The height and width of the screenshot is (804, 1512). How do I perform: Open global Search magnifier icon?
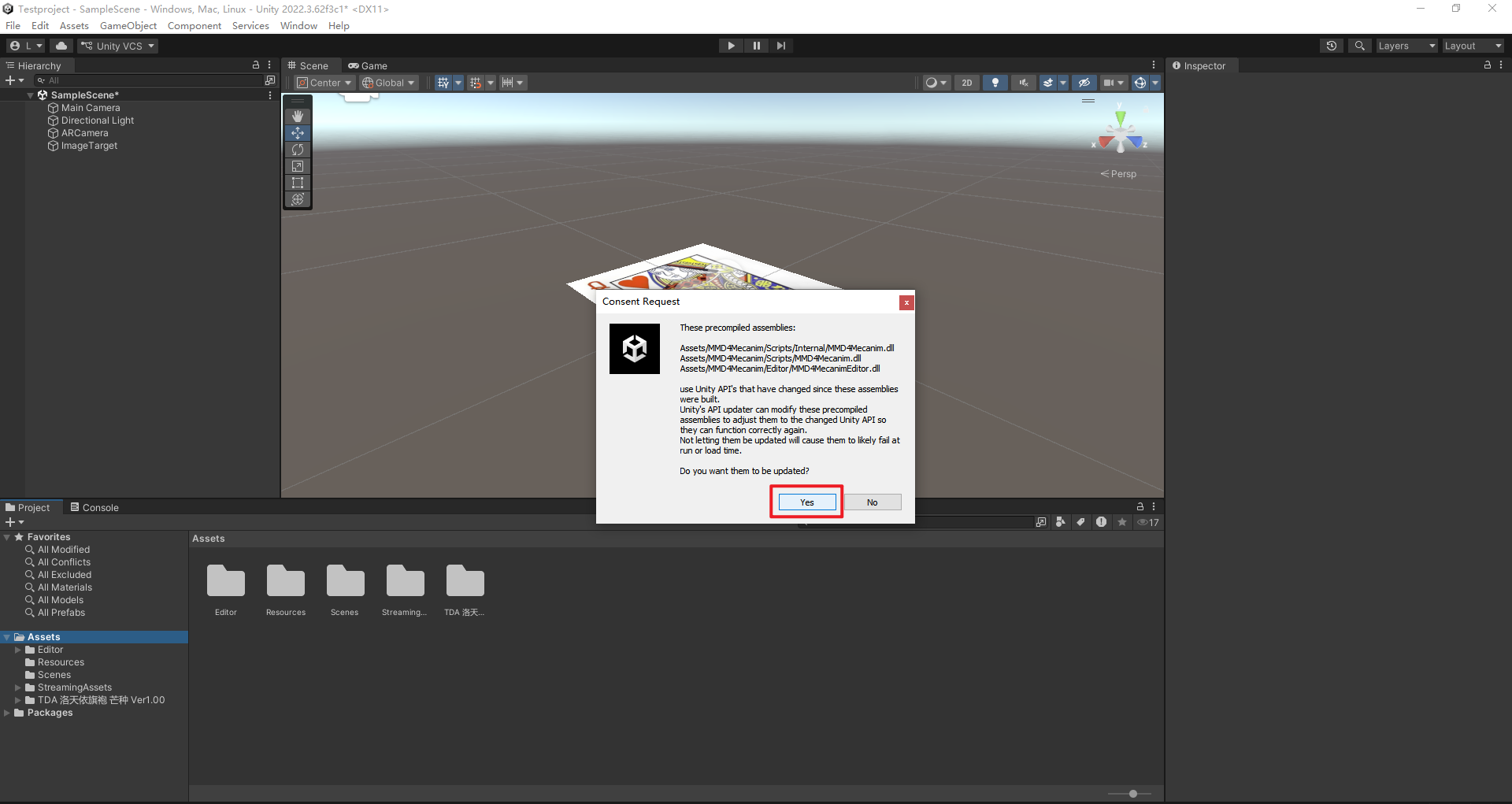coord(1359,46)
